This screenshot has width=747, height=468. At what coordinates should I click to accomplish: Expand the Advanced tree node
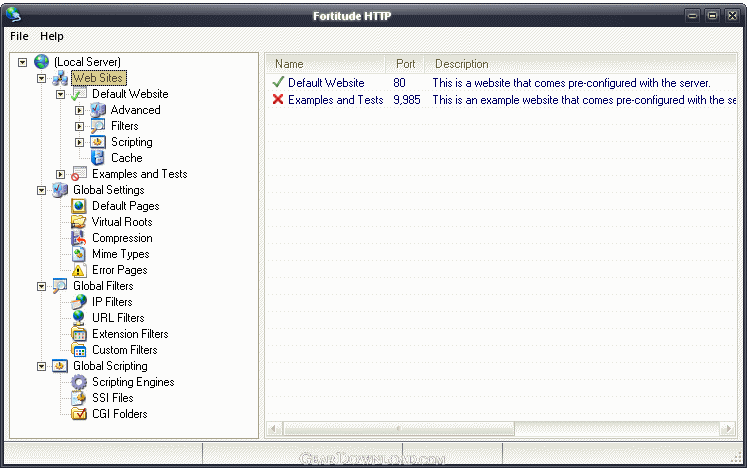point(80,111)
